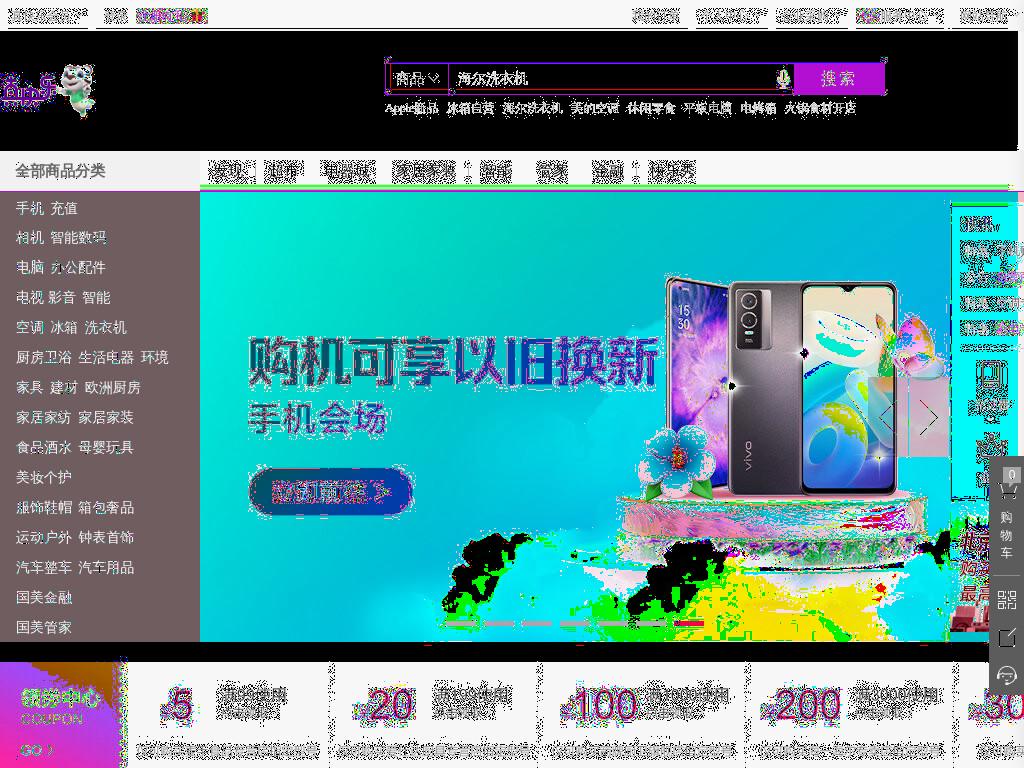Select the 家居家纺 category

pyautogui.click(x=44, y=417)
